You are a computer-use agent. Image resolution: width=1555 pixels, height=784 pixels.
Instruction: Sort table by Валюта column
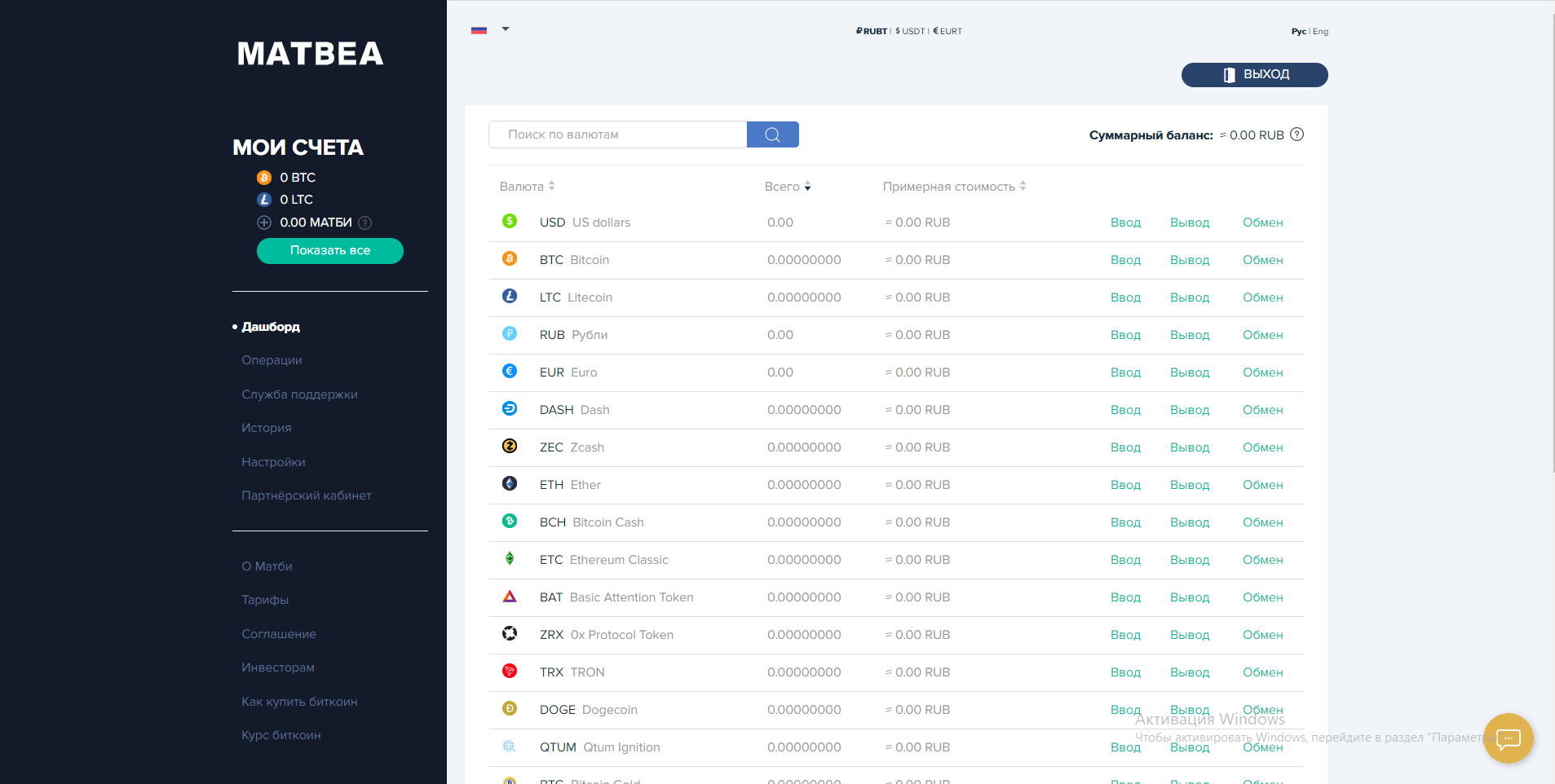tap(527, 187)
